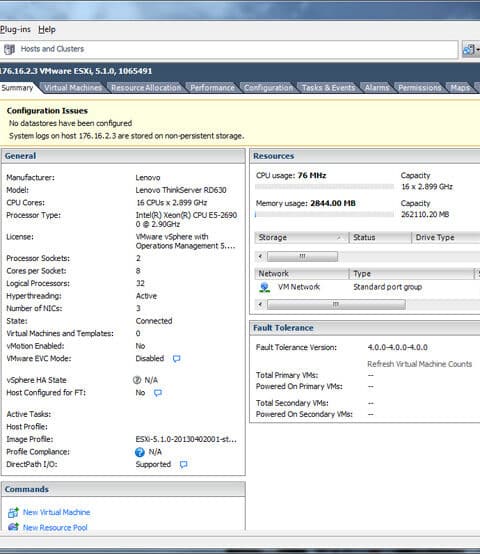This screenshot has height=554, width=480.
Task: Click the Drive Type column header
Action: (x=446, y=237)
